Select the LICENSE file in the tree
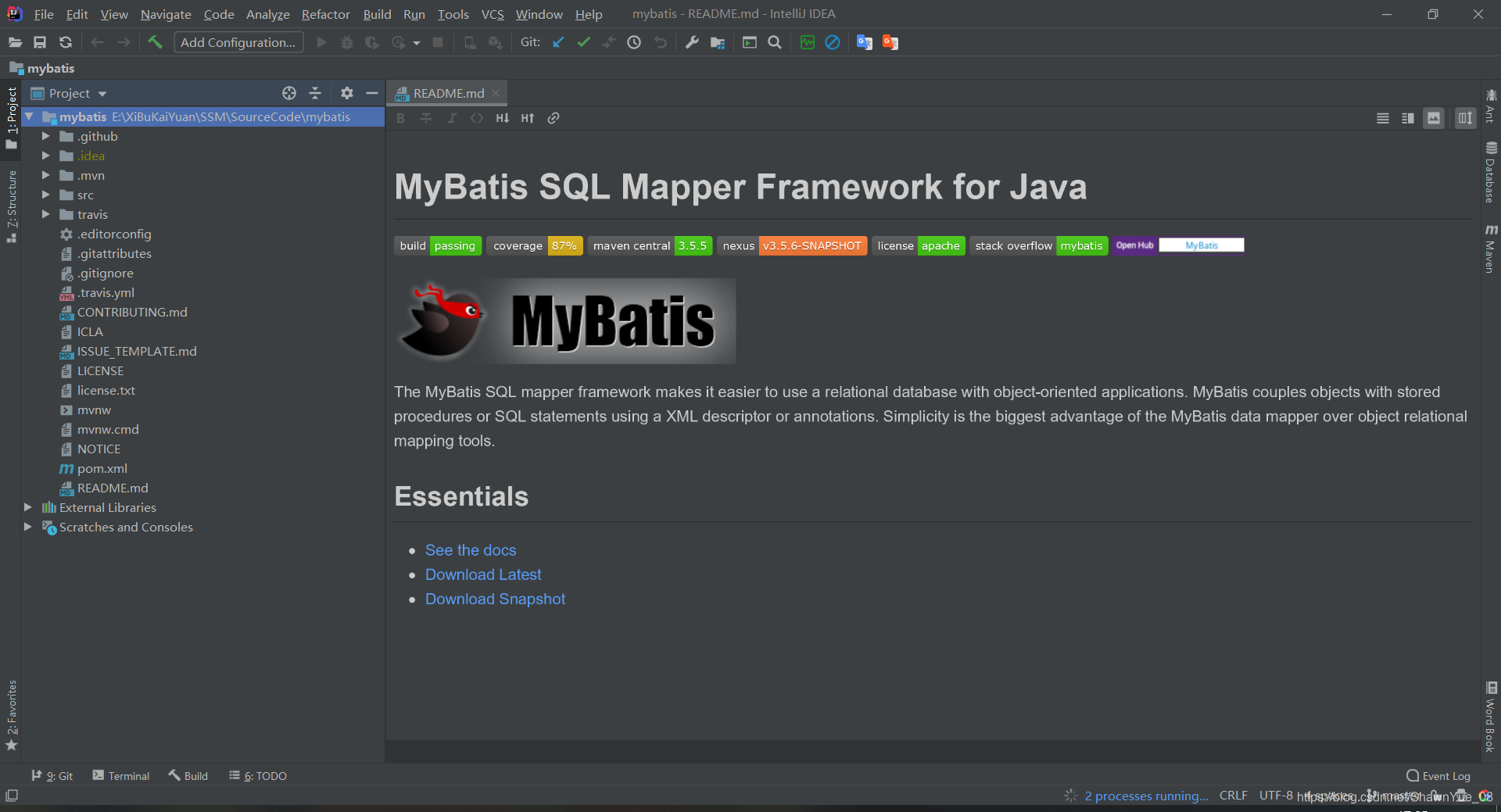 (x=100, y=370)
